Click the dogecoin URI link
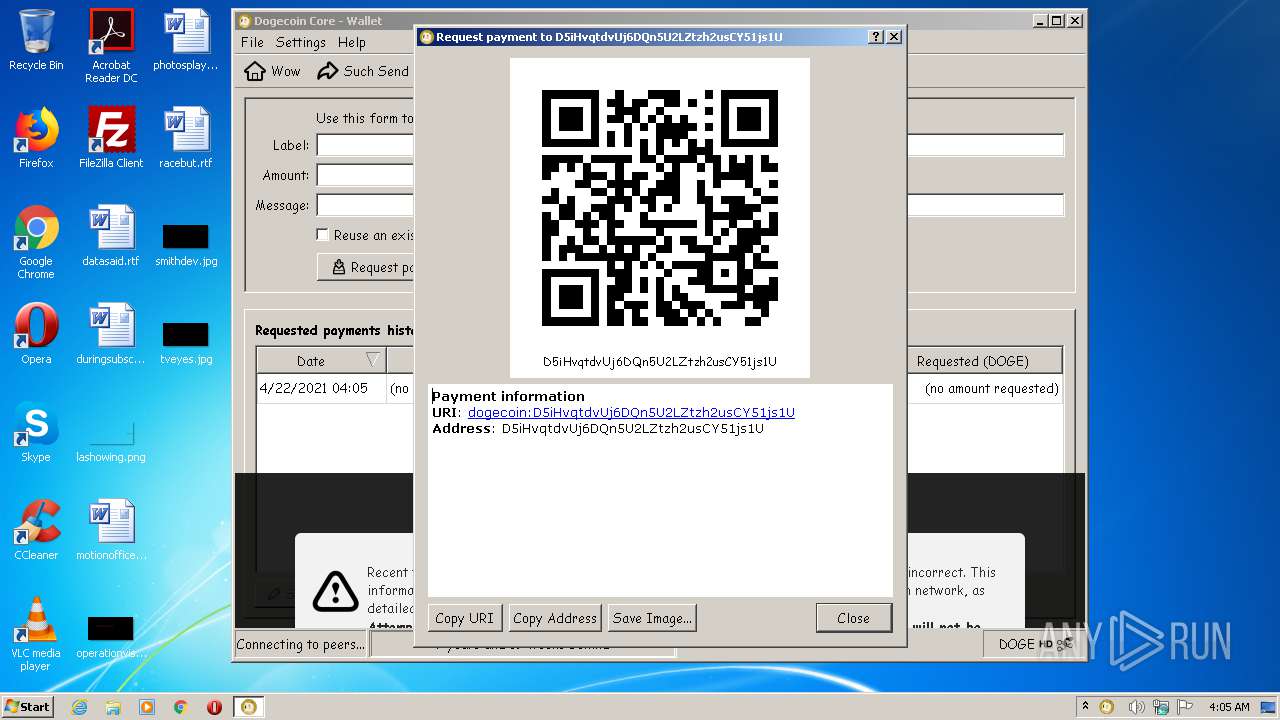The width and height of the screenshot is (1280, 720). point(631,412)
